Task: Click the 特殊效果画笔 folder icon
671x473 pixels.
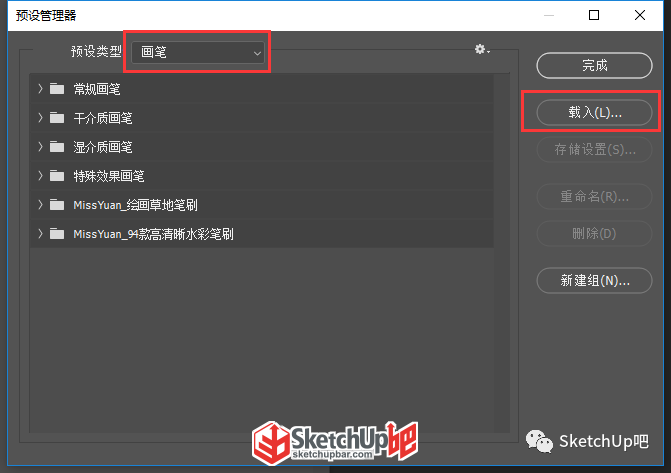Action: (x=57, y=176)
